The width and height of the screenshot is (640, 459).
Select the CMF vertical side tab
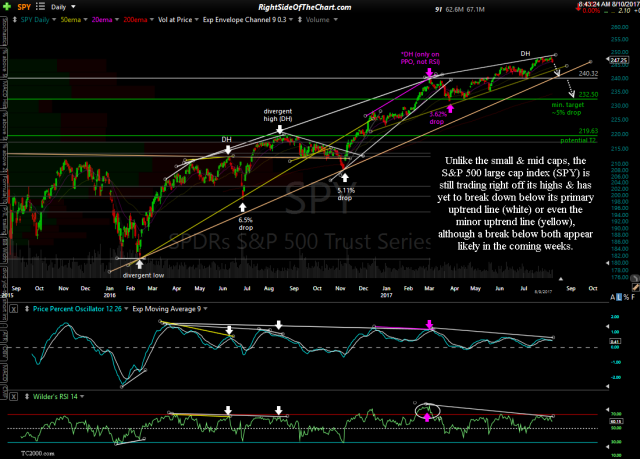(4, 391)
